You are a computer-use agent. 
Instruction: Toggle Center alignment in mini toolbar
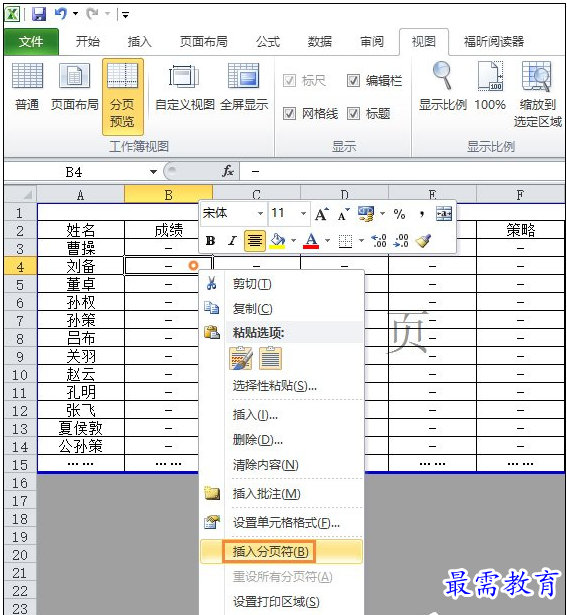254,240
